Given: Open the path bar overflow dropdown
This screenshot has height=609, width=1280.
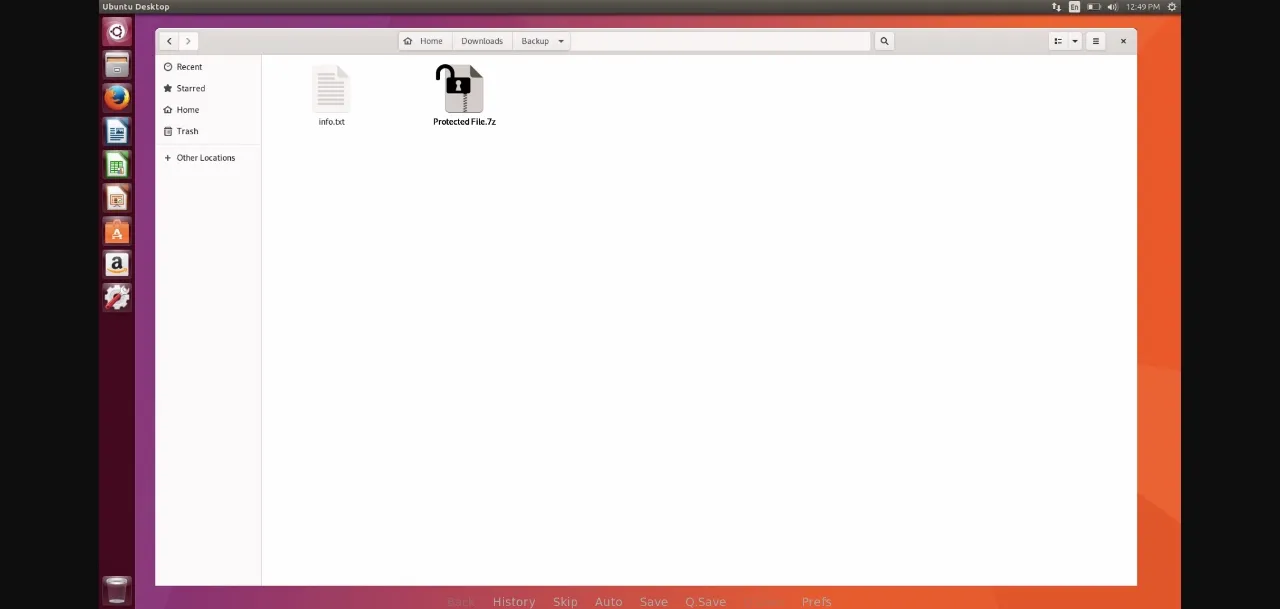Looking at the screenshot, I should coord(560,40).
